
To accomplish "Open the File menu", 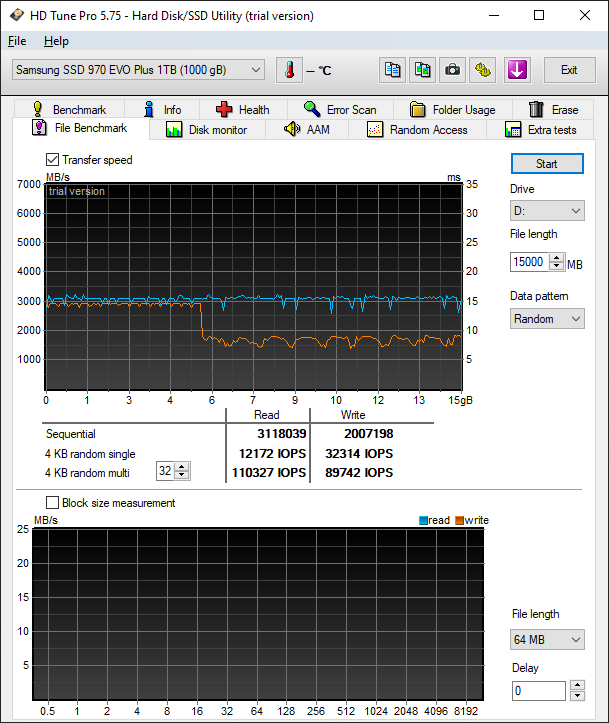I will tap(17, 41).
